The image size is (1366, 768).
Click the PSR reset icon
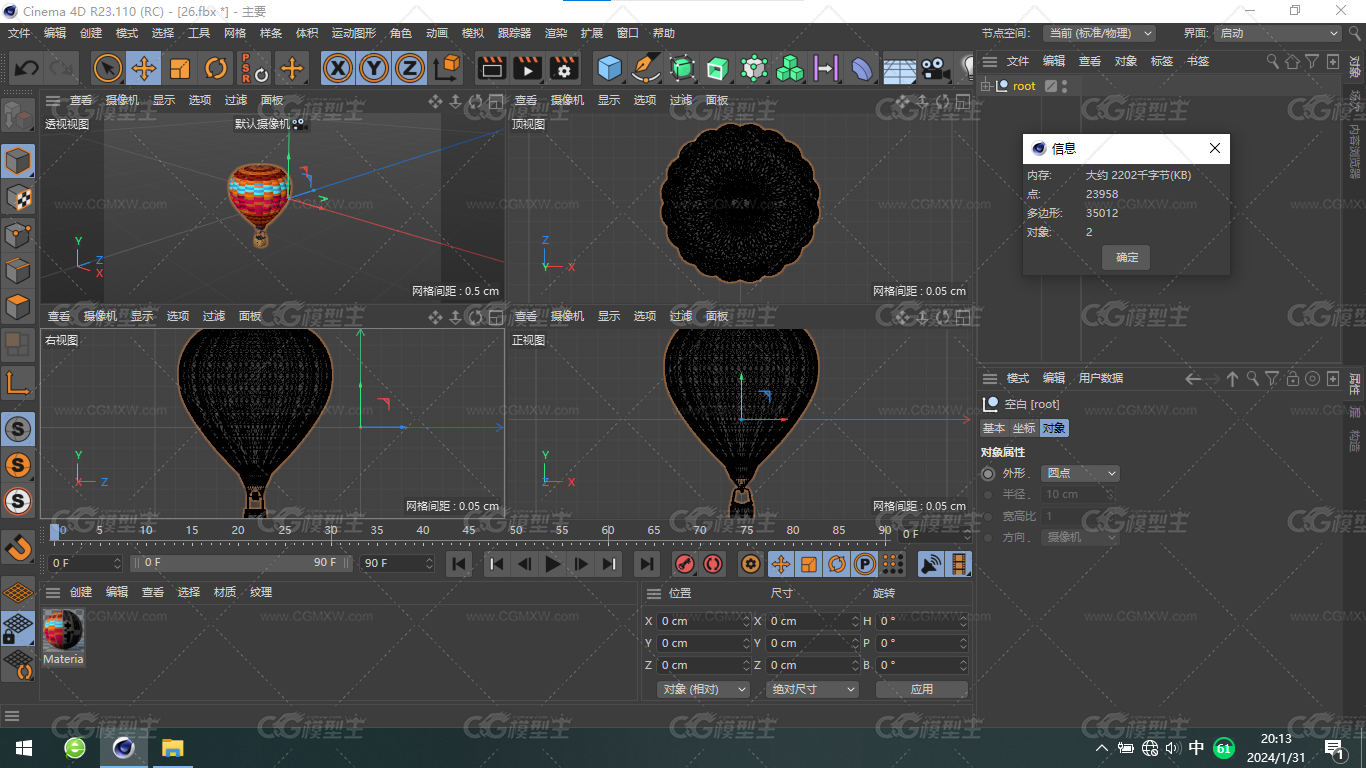(253, 68)
